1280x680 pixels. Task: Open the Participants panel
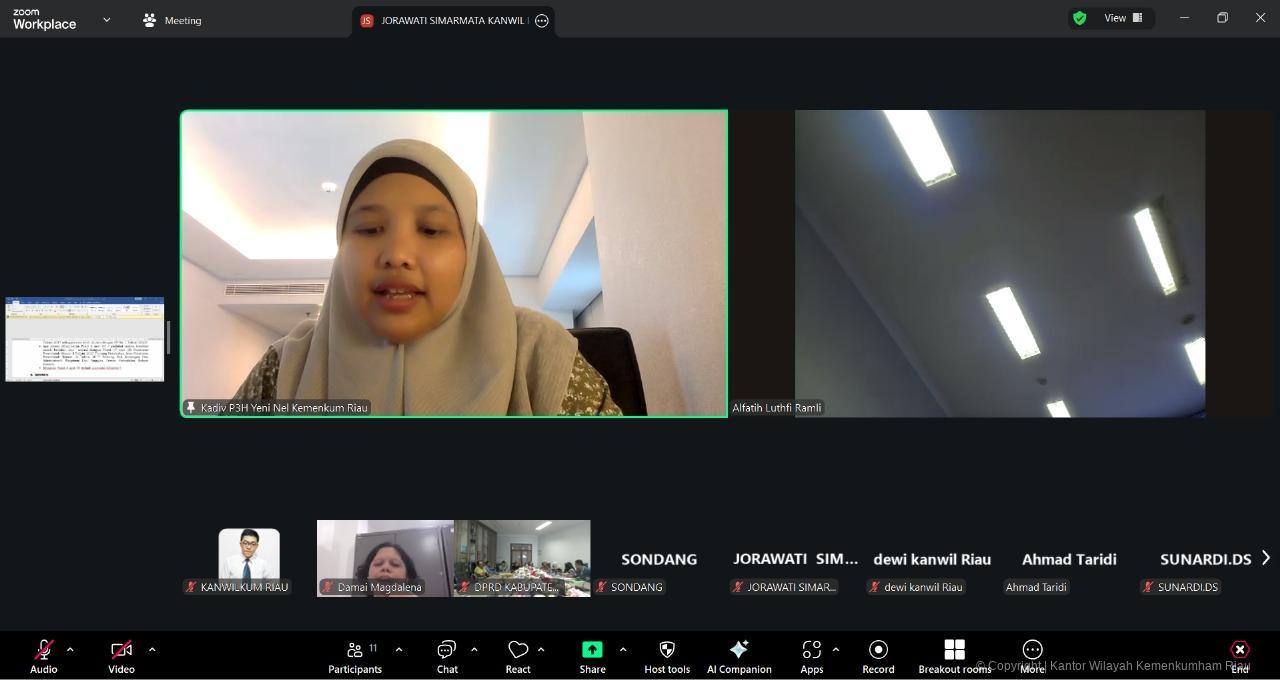(x=355, y=655)
